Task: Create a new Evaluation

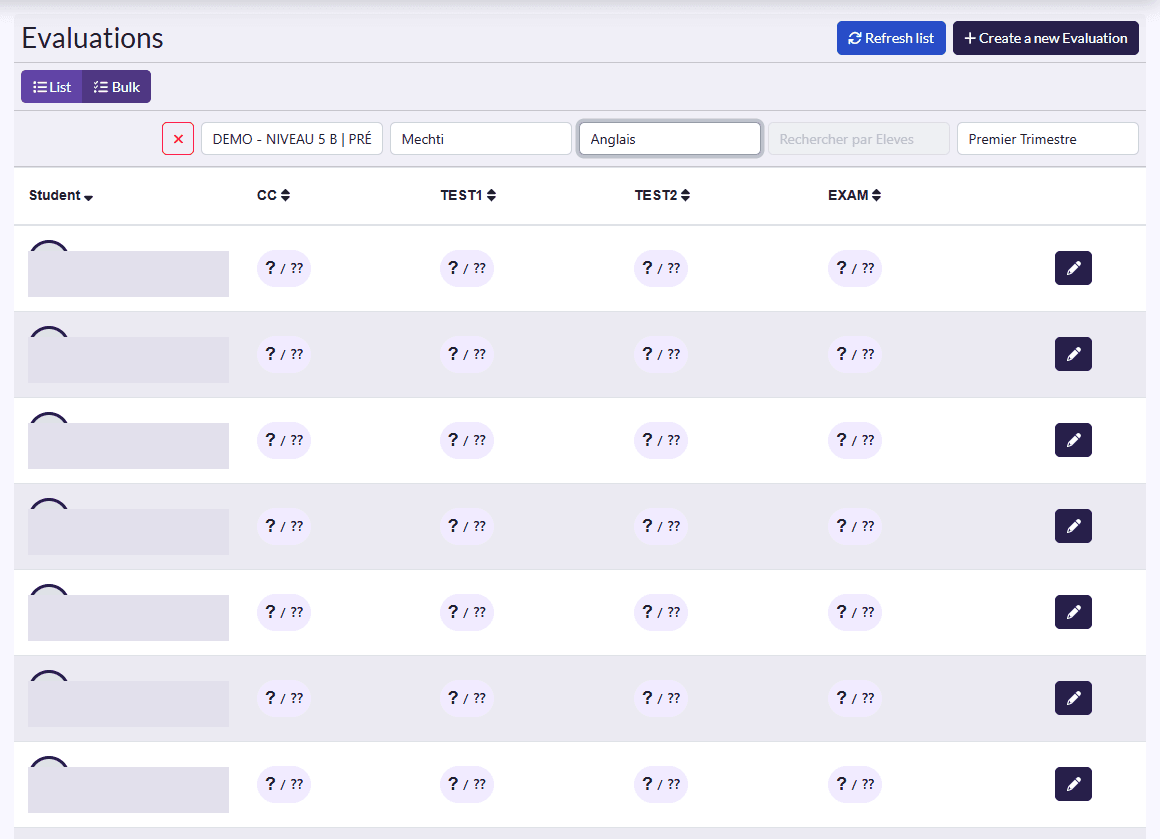Action: pyautogui.click(x=1045, y=38)
